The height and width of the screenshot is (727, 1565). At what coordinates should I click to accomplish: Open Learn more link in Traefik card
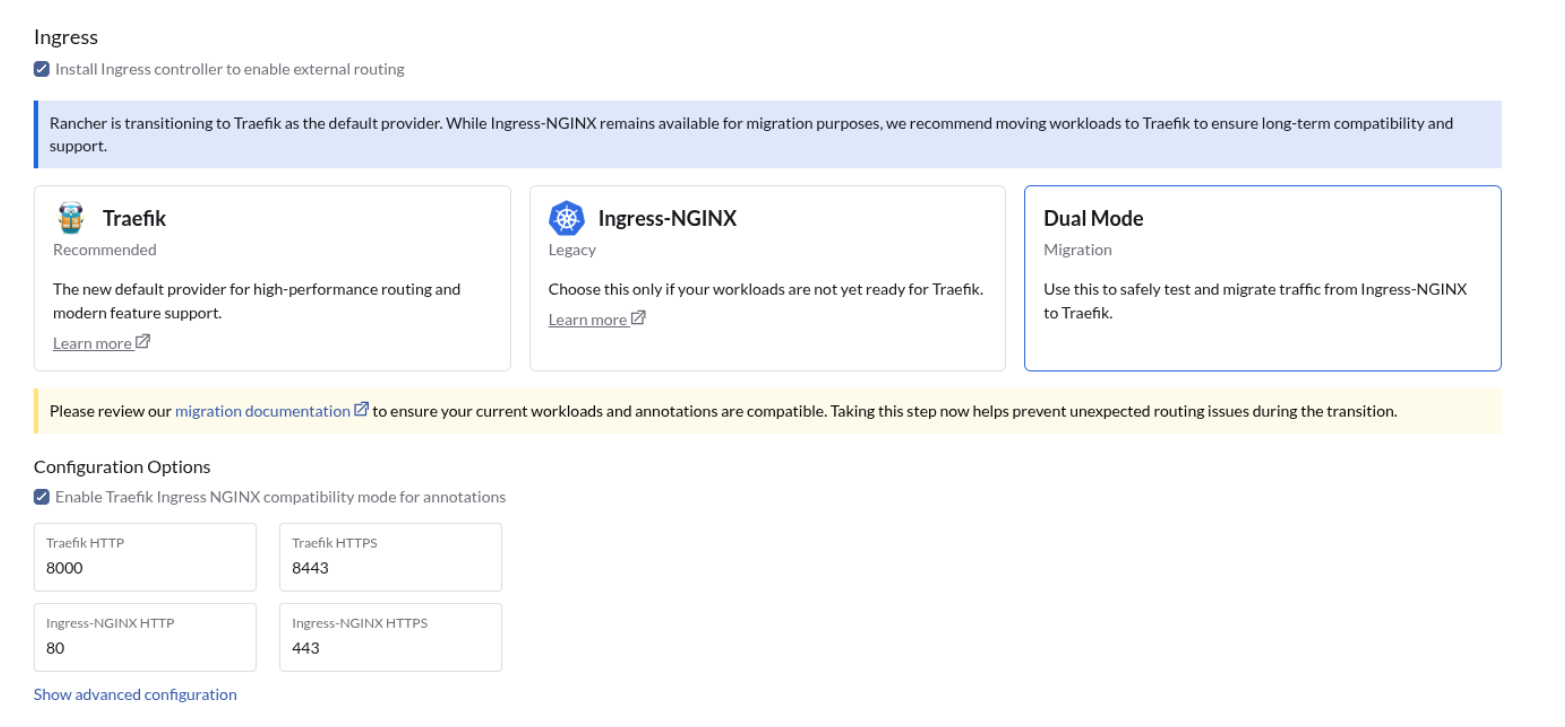coord(93,343)
